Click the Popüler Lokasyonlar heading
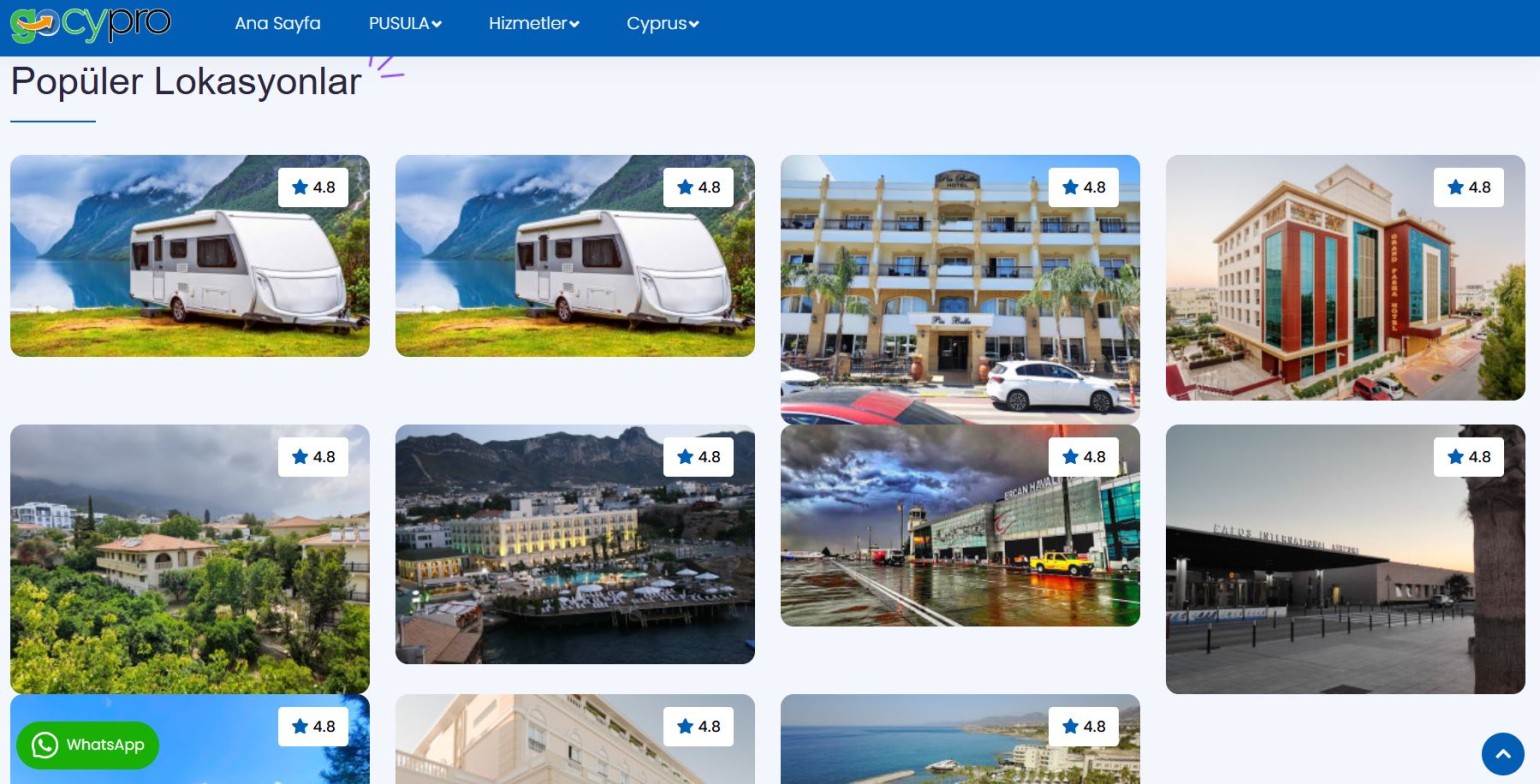Image resolution: width=1540 pixels, height=784 pixels. pos(186,82)
